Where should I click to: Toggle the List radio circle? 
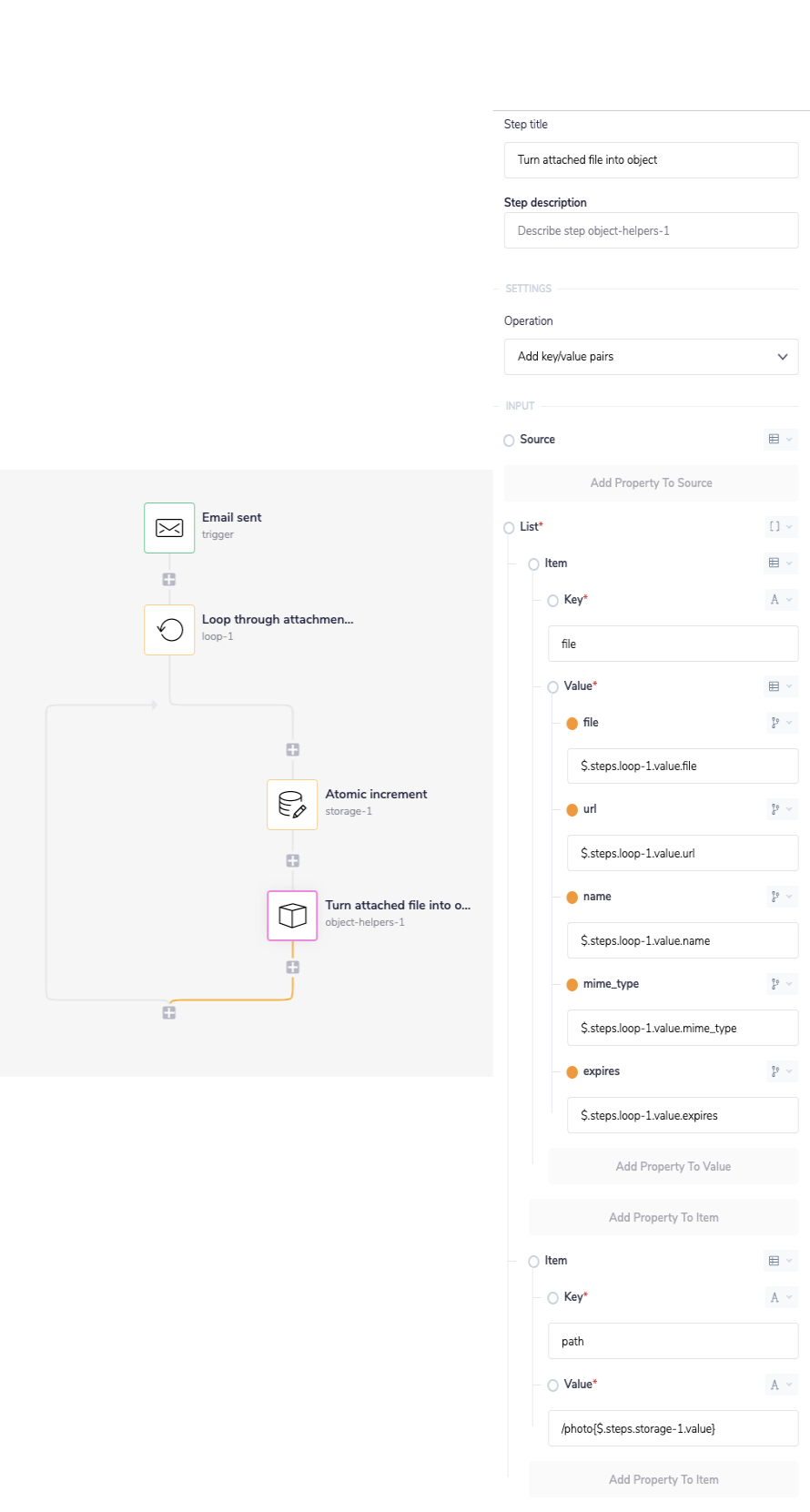(509, 528)
